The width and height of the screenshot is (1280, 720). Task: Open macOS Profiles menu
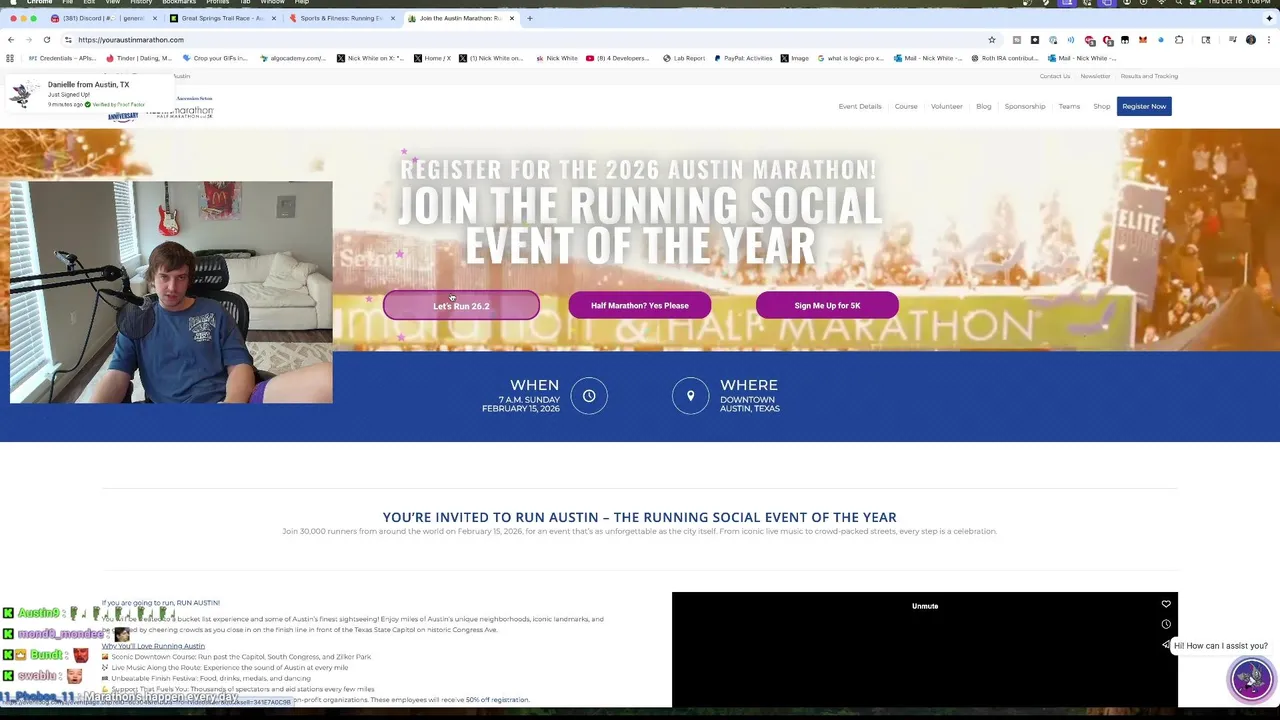pyautogui.click(x=217, y=2)
